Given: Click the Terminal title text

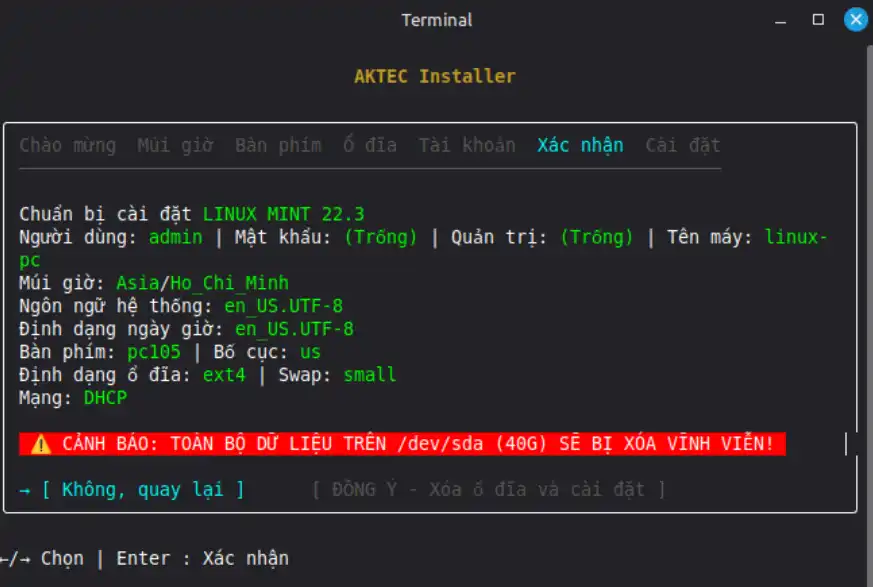Looking at the screenshot, I should click(436, 20).
